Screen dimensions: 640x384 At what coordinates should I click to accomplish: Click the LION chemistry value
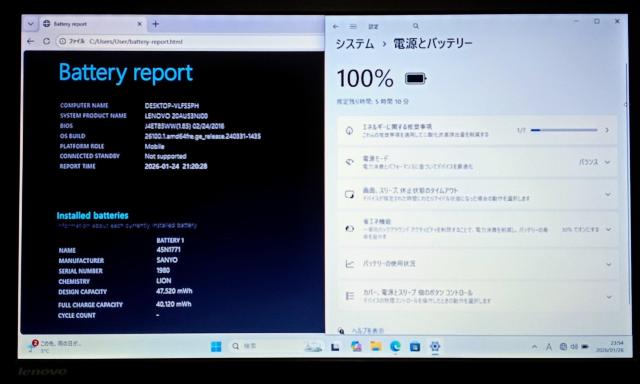pyautogui.click(x=164, y=281)
